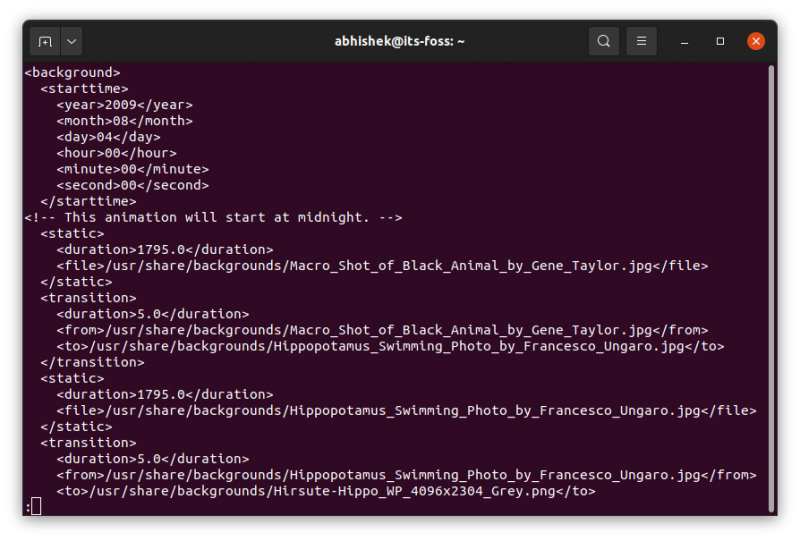Click the file line with Hippopotamus_Swimming_Photo
The width and height of the screenshot is (800, 541).
407,410
